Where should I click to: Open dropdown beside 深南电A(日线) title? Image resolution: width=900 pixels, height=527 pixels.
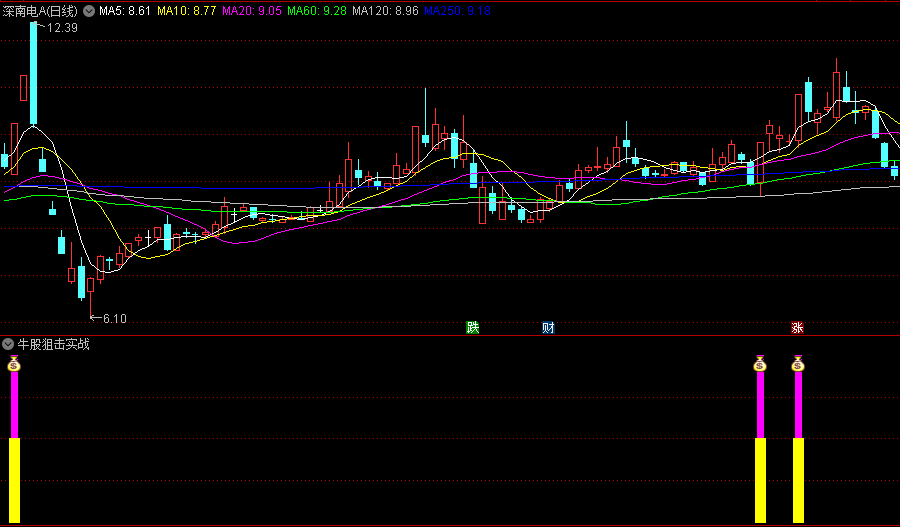pos(90,10)
